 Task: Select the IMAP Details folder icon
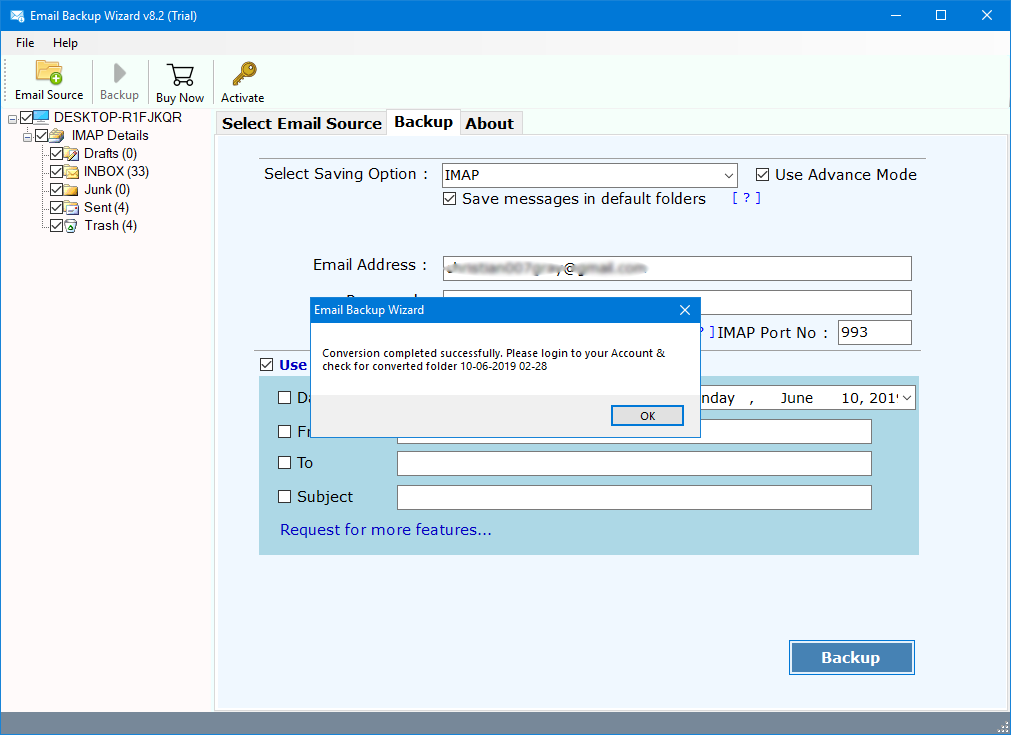57,135
